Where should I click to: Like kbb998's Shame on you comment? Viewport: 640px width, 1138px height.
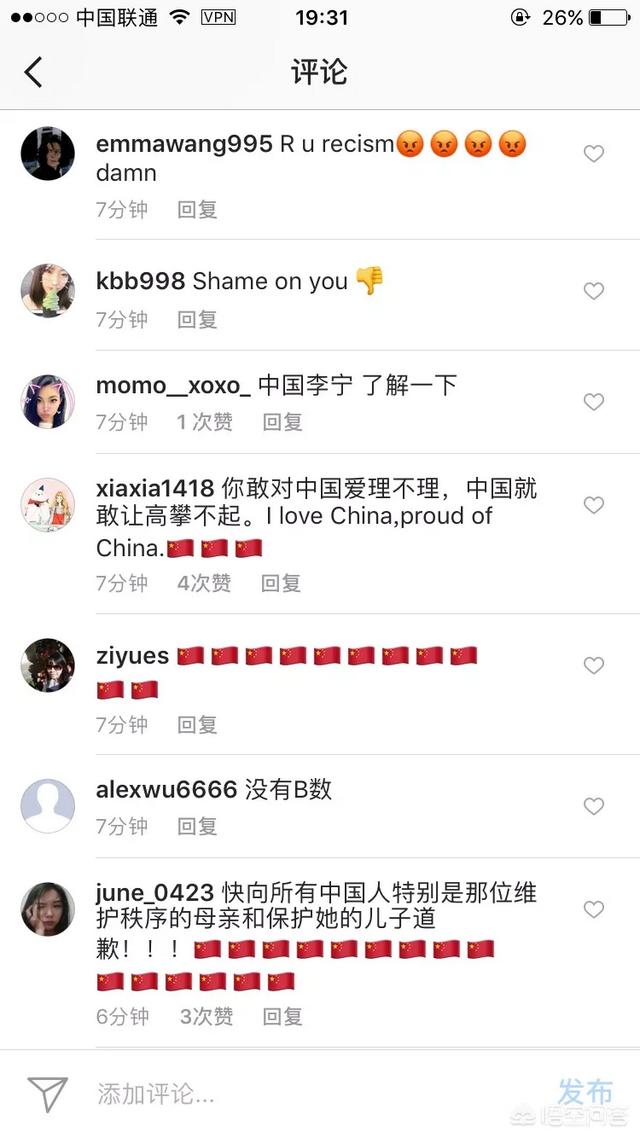tap(594, 290)
